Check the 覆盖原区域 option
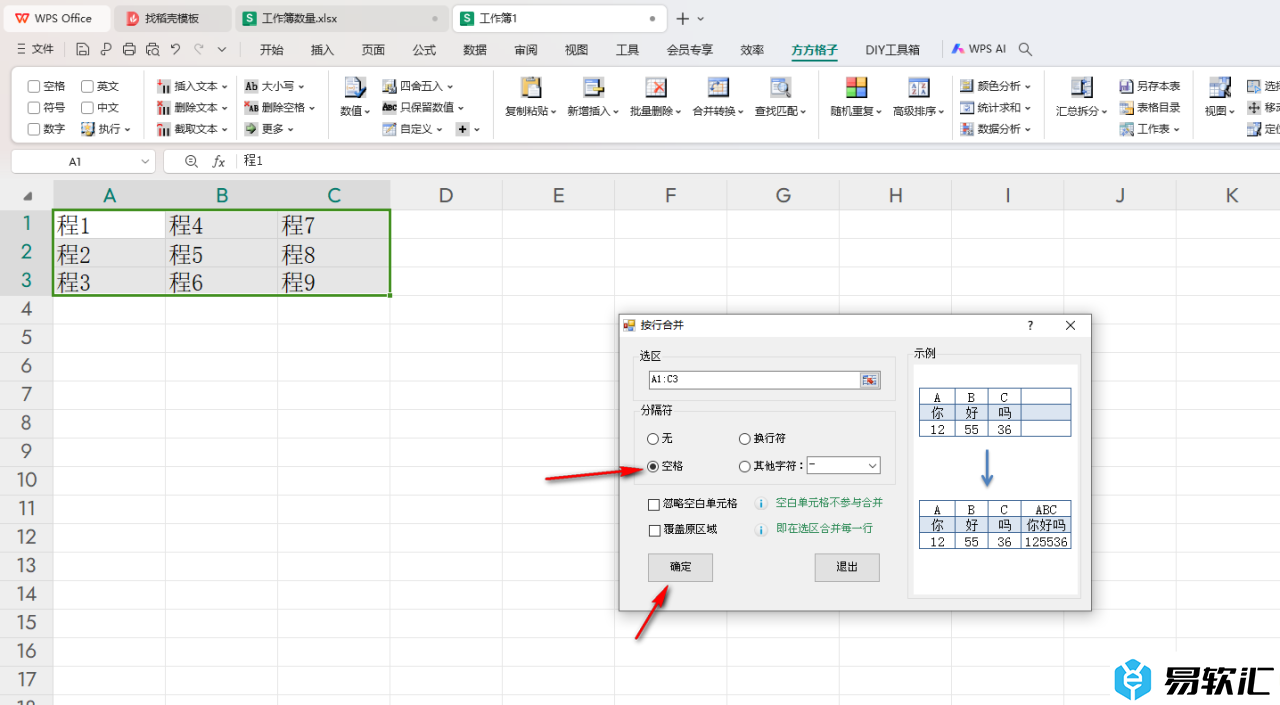1280x705 pixels. click(654, 531)
